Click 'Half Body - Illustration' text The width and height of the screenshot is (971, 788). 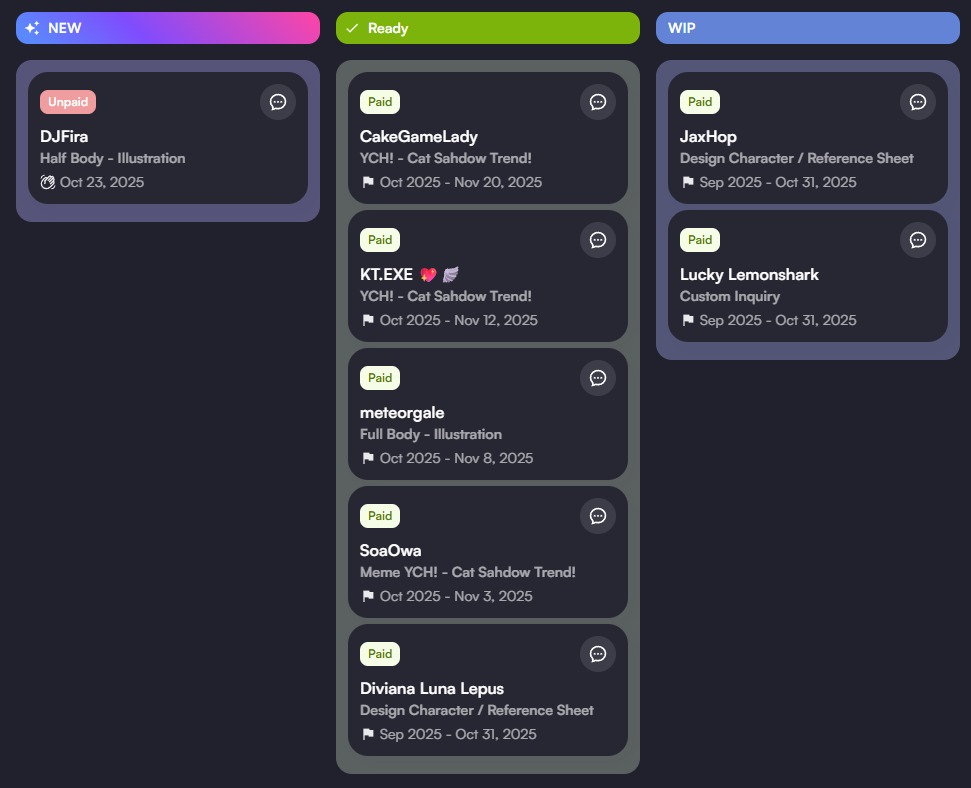pyautogui.click(x=113, y=159)
